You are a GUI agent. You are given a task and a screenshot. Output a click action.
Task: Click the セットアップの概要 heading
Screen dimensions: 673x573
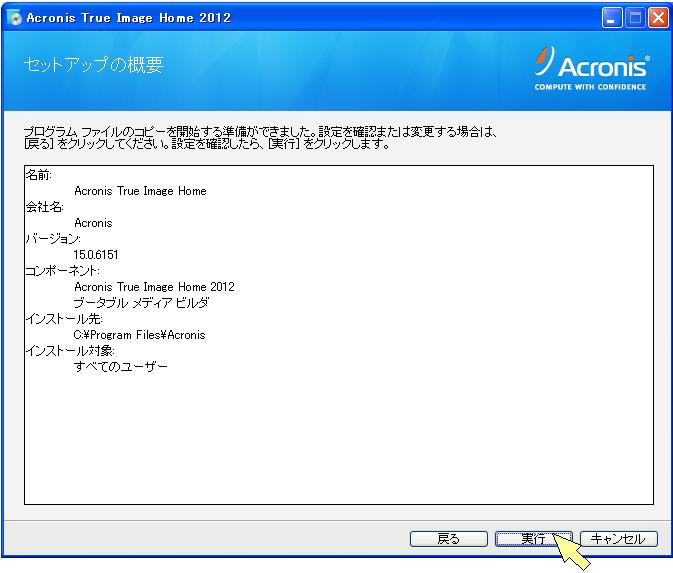(94, 65)
